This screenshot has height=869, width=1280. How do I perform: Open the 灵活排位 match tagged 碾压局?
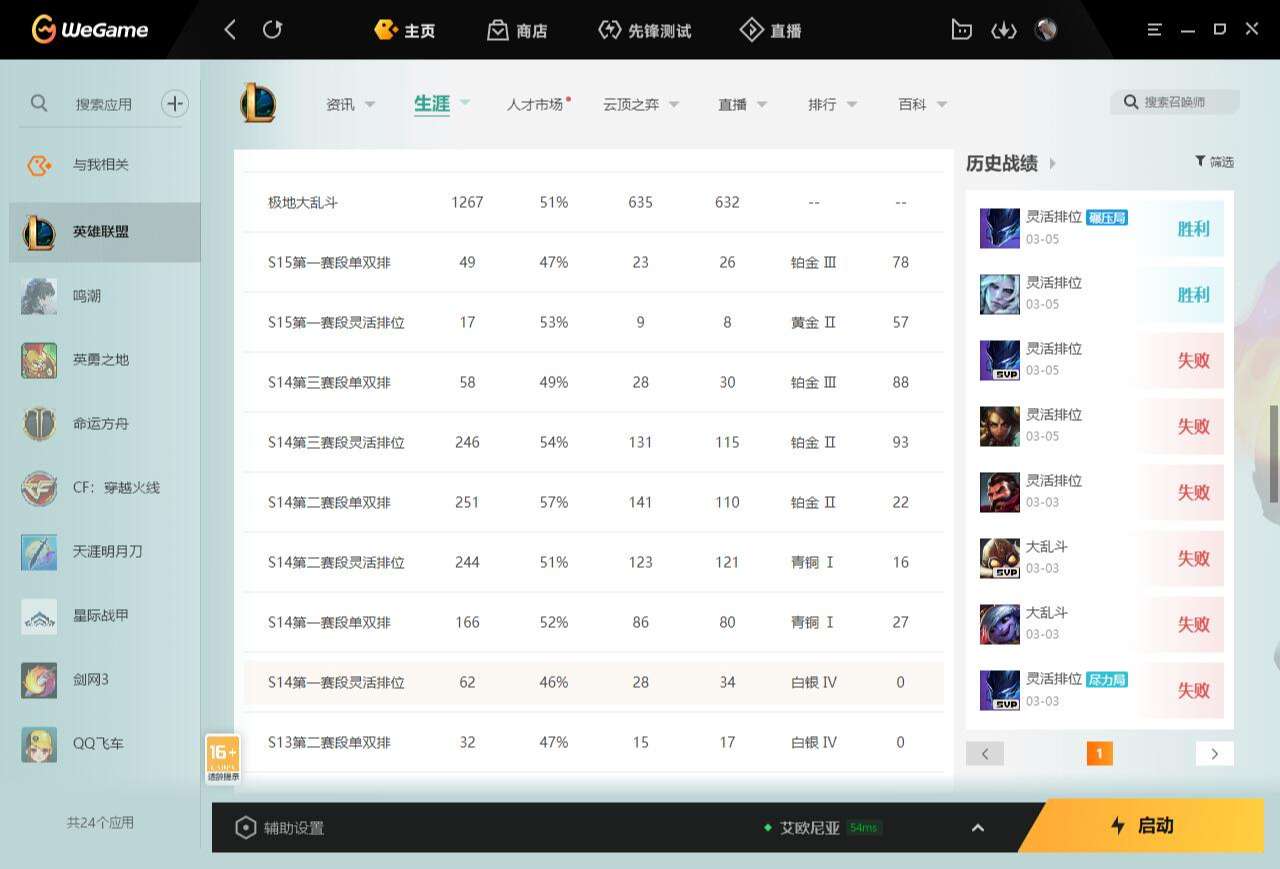[x=1100, y=229]
